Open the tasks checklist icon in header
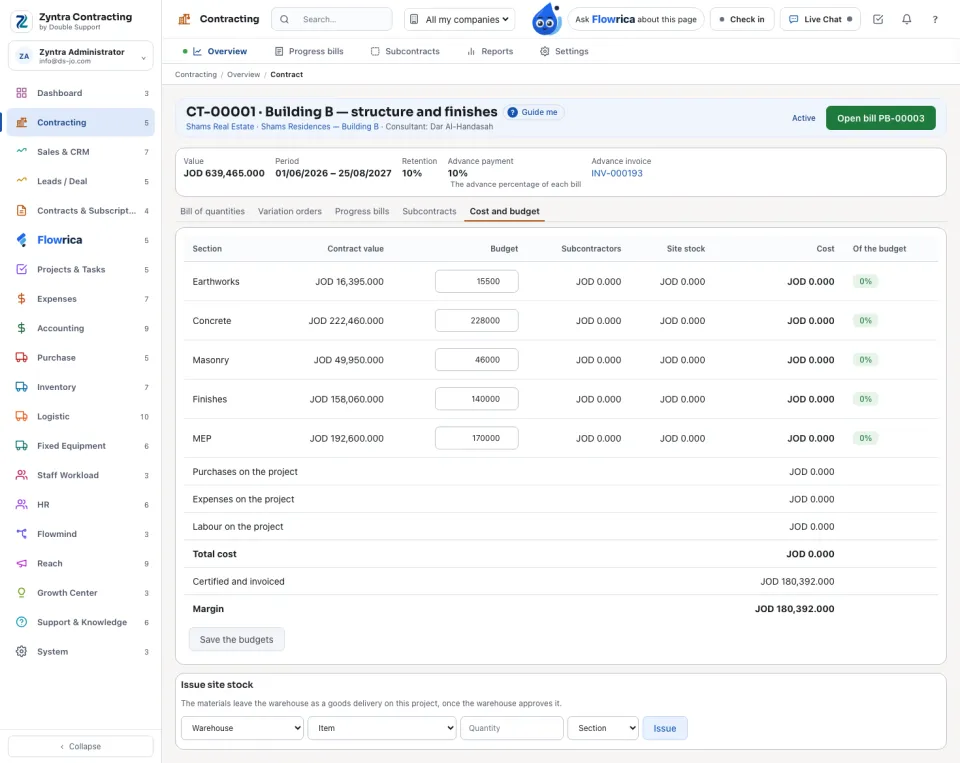The image size is (960, 763). [878, 20]
